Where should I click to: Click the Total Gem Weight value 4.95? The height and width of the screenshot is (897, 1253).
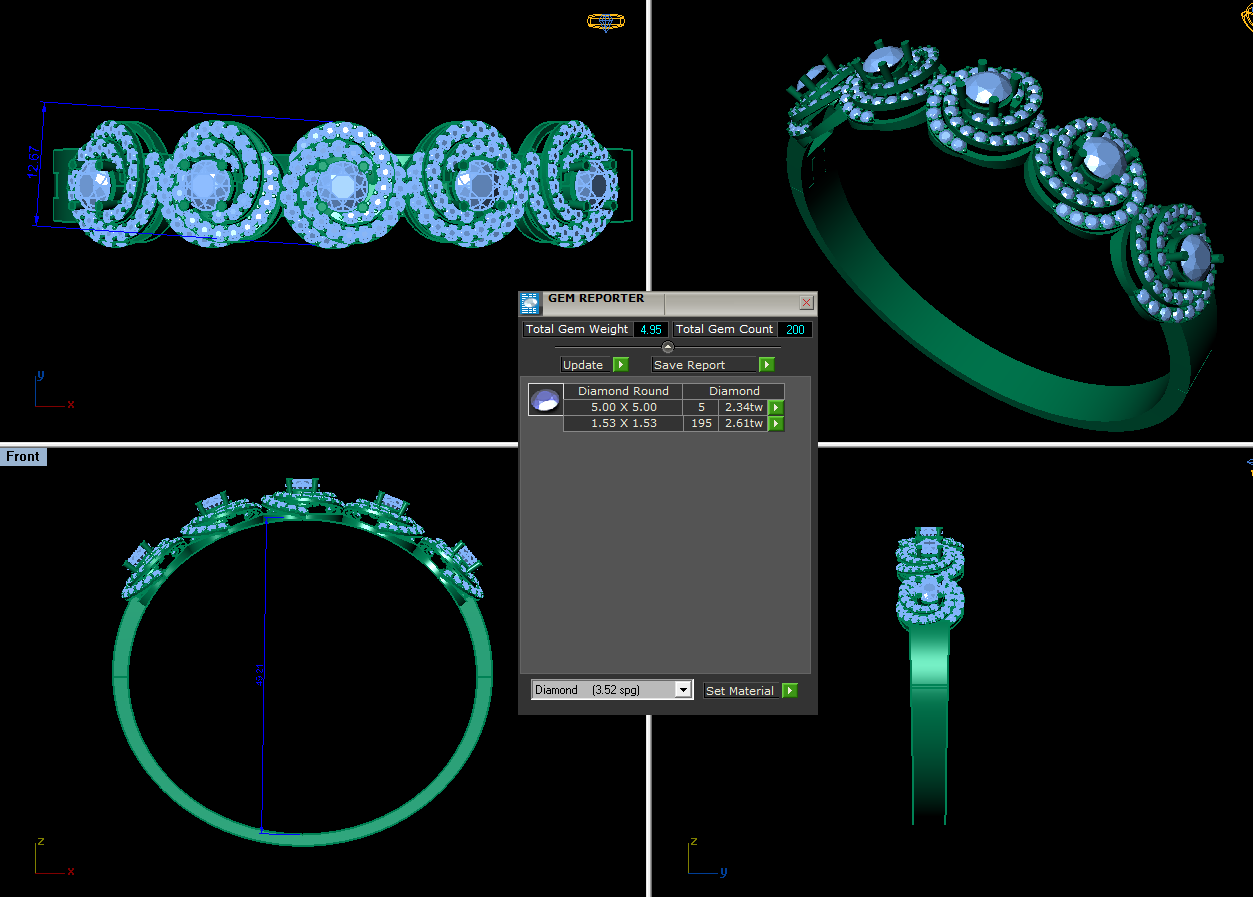651,329
